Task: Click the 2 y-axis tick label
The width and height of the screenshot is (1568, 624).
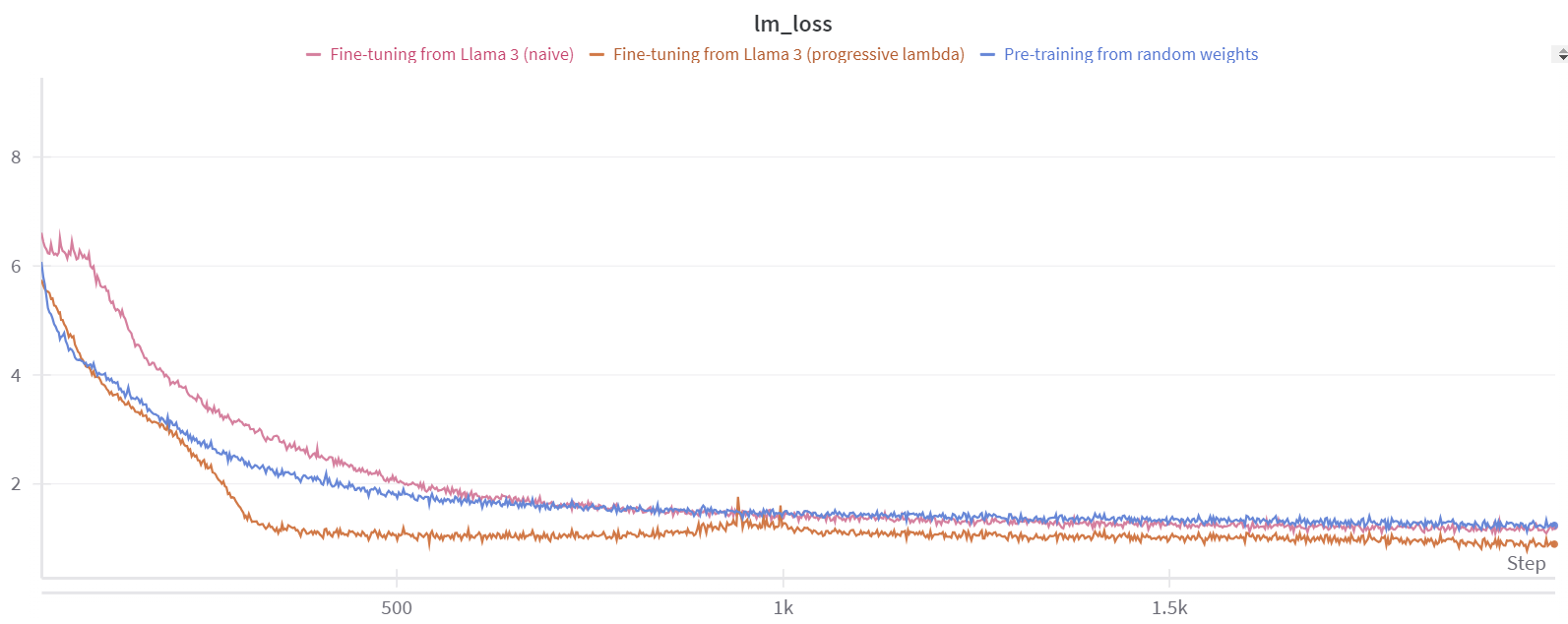Action: coord(16,484)
